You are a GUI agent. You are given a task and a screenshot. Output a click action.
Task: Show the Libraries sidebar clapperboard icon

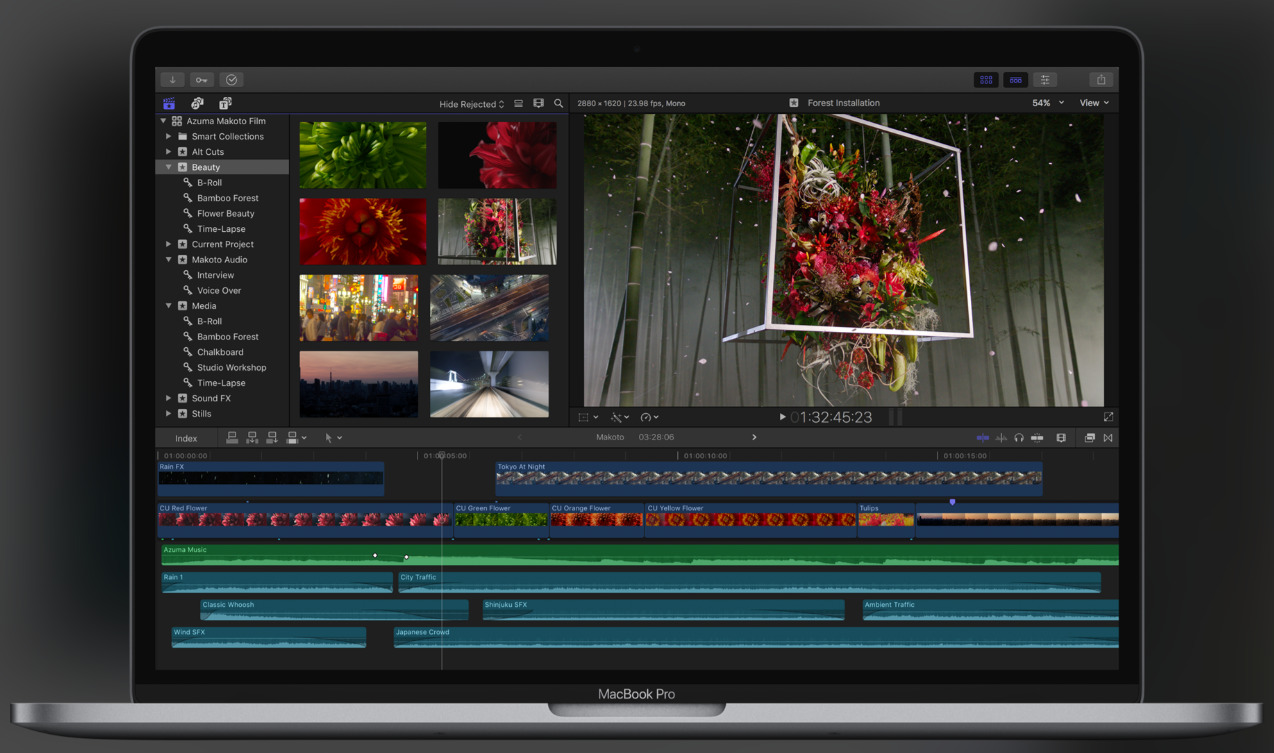click(x=169, y=103)
